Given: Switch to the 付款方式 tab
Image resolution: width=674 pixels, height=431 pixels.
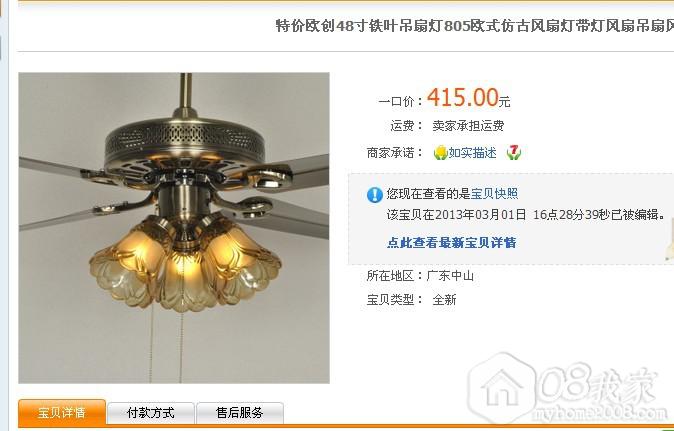Looking at the screenshot, I should [x=151, y=413].
